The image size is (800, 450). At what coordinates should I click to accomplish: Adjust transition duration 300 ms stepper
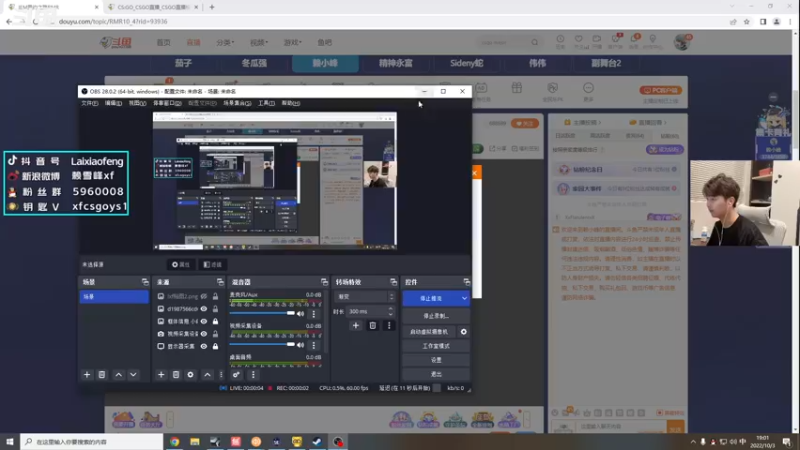tap(391, 311)
